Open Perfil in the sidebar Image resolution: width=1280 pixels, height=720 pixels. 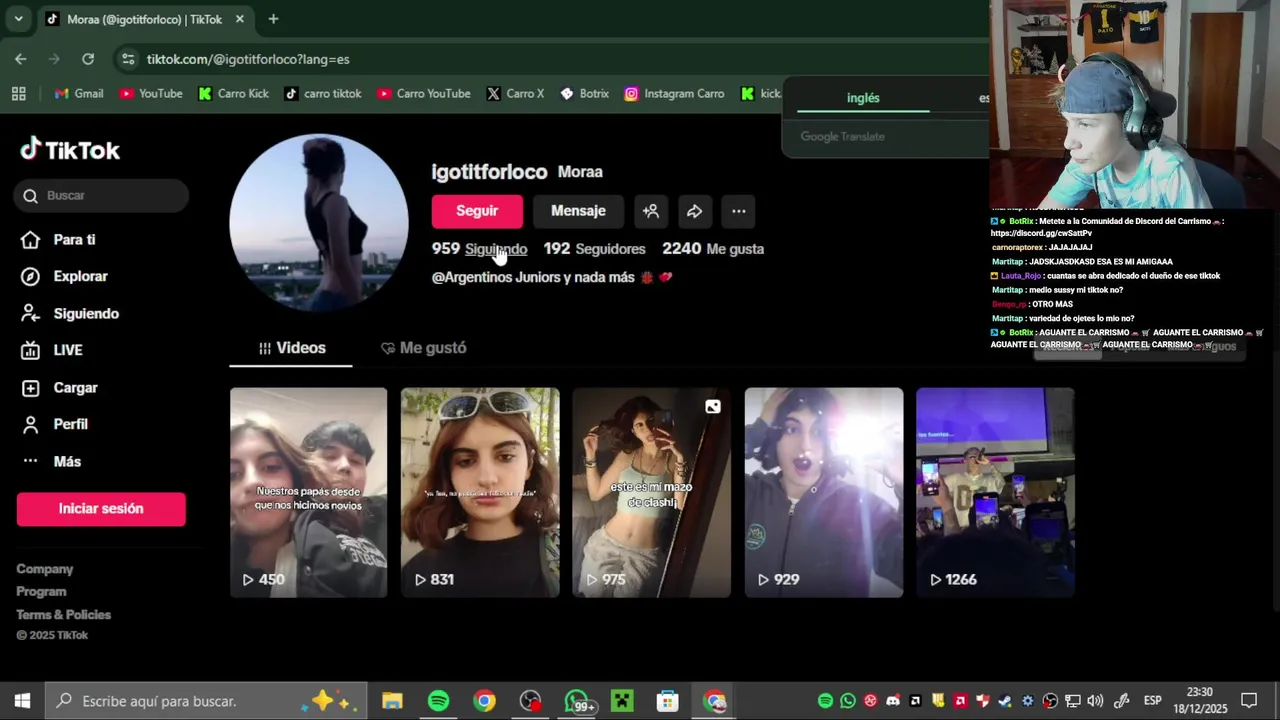(55, 424)
